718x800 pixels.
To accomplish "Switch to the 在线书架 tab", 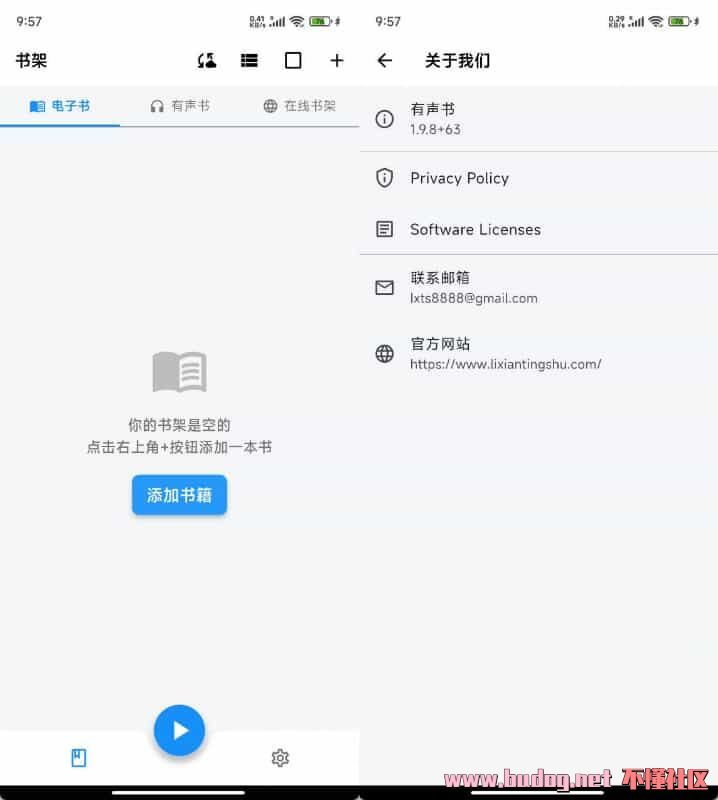I will (x=299, y=106).
